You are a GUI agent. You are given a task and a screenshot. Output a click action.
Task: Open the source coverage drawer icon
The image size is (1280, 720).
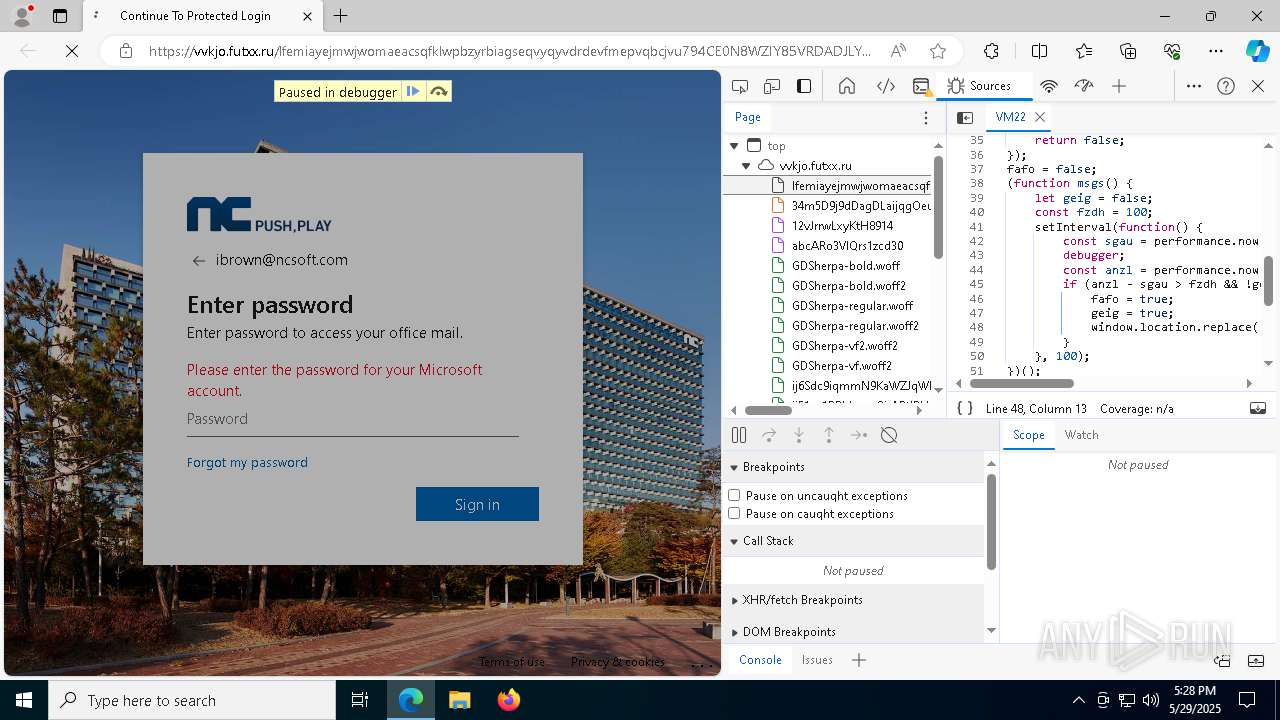[1258, 408]
